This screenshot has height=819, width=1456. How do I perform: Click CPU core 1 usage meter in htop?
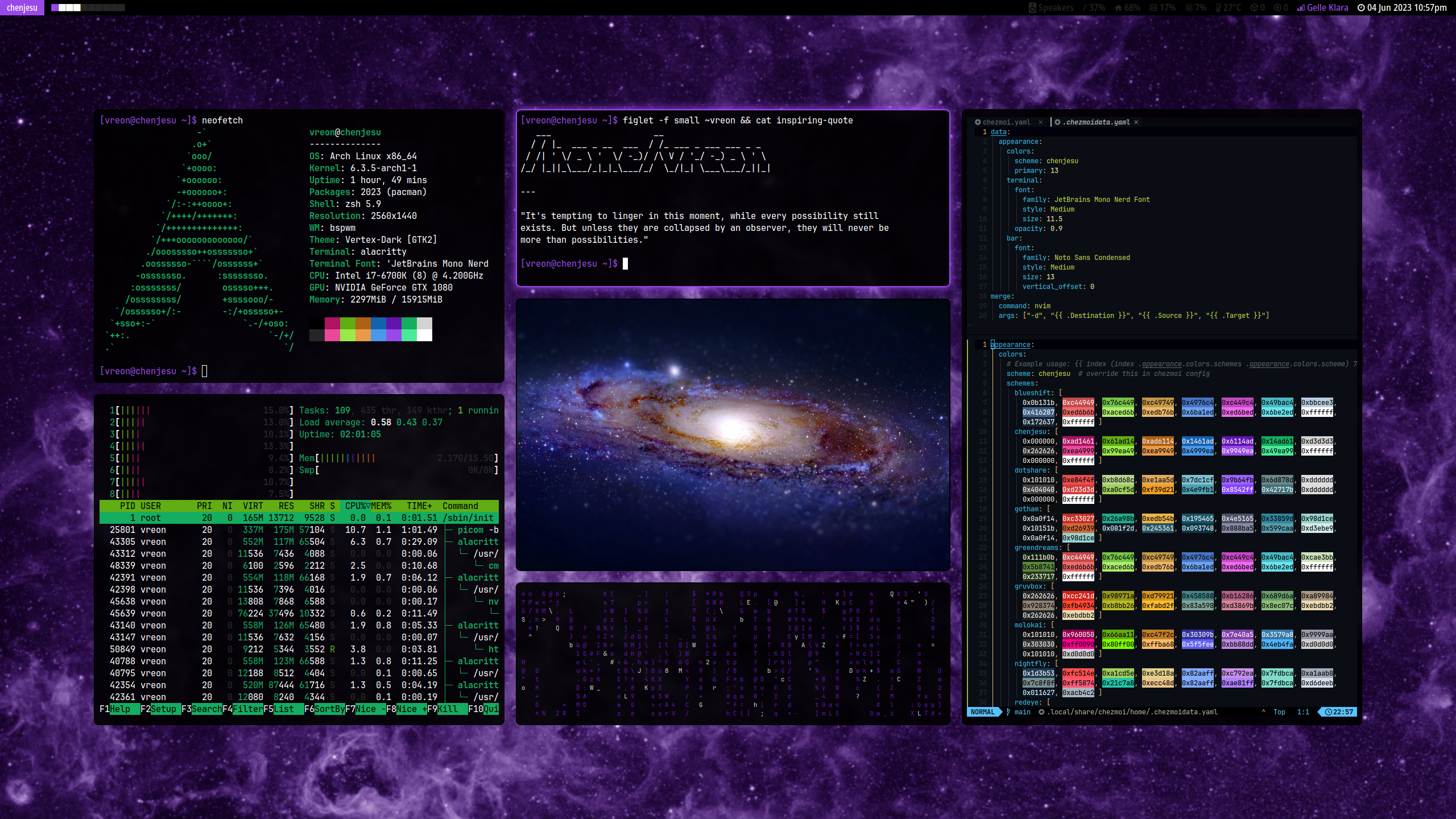[x=201, y=410]
